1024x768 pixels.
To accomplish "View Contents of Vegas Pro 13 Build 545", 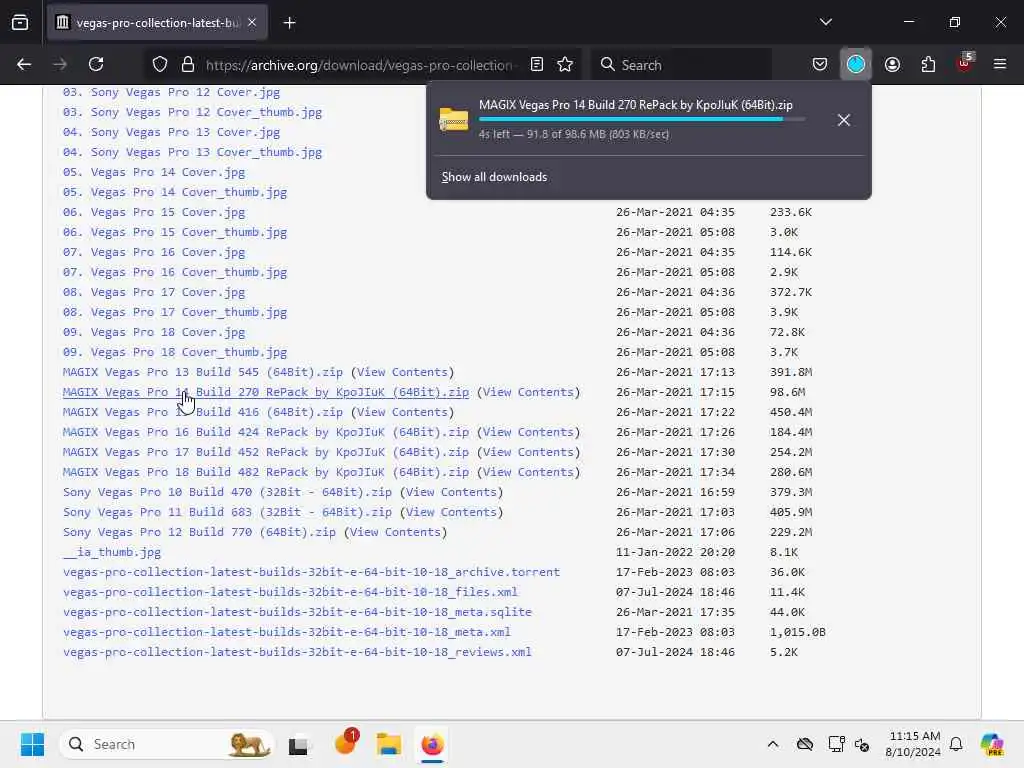I will (402, 372).
